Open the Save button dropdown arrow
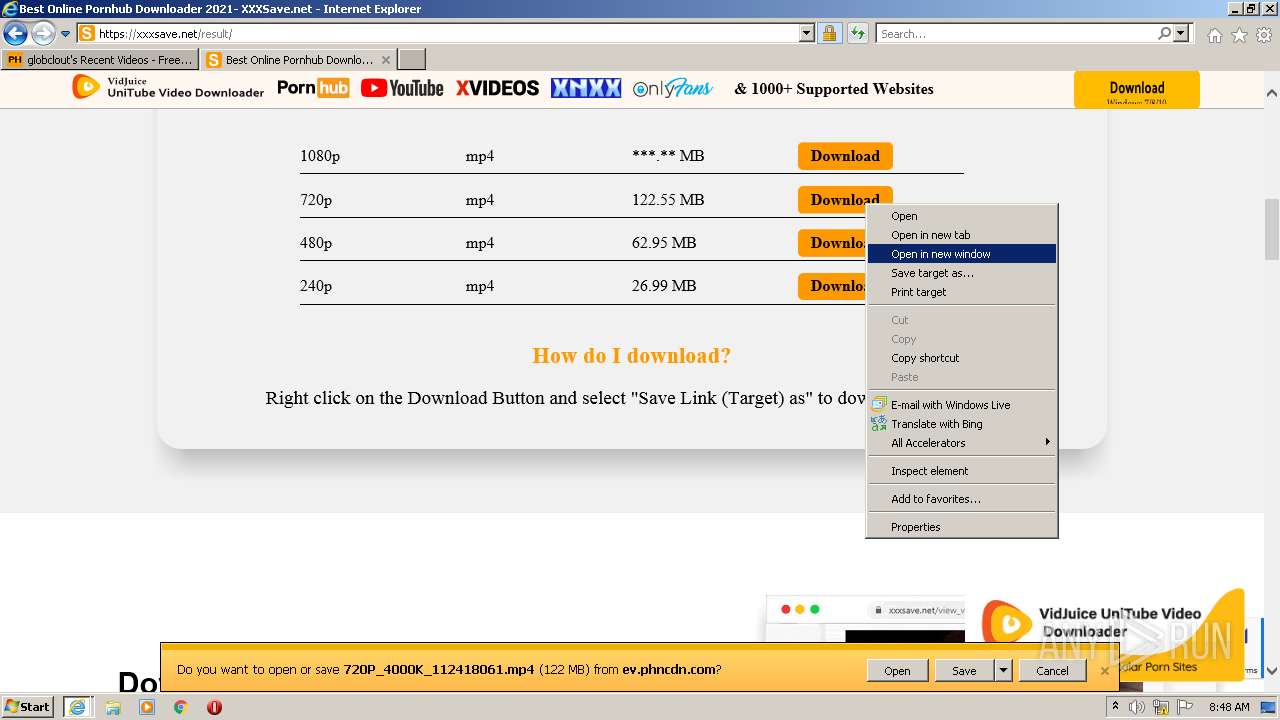The height and width of the screenshot is (720, 1280). coord(1003,671)
